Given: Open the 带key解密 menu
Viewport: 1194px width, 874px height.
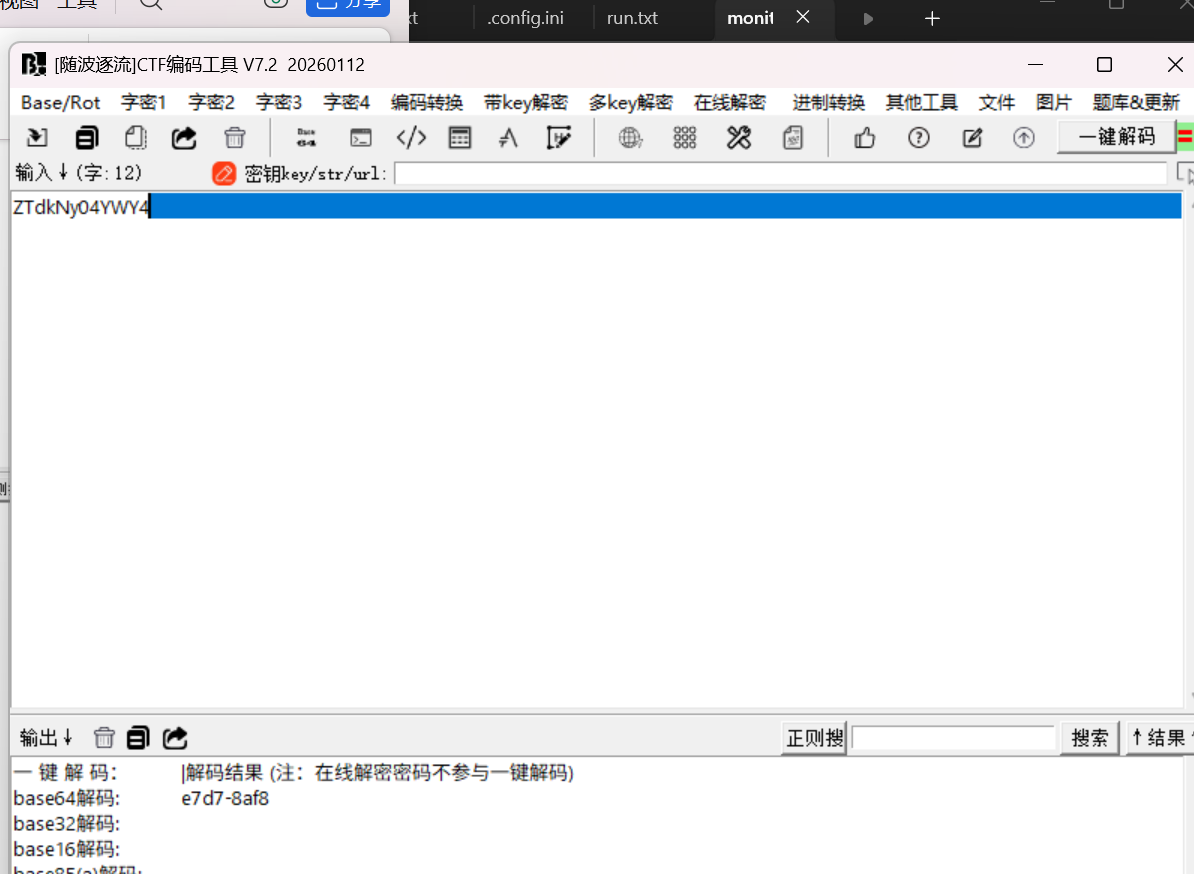Looking at the screenshot, I should click(x=525, y=103).
